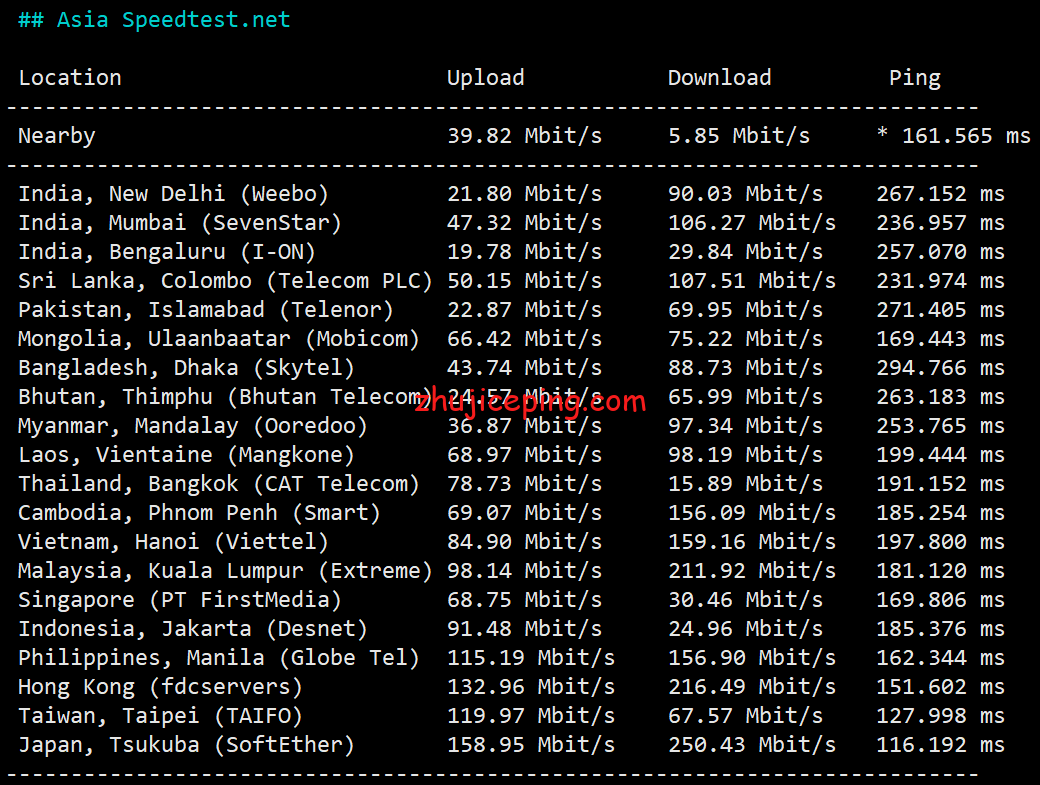The height and width of the screenshot is (785, 1040).
Task: Click Tsukuba download '250.43 Mbit/s'
Action: coord(752,745)
